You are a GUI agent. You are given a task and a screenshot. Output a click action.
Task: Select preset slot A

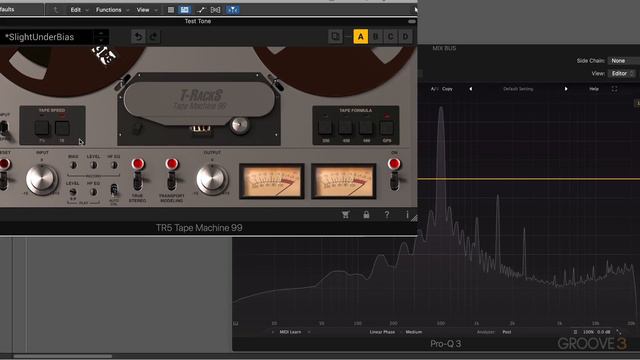click(360, 37)
